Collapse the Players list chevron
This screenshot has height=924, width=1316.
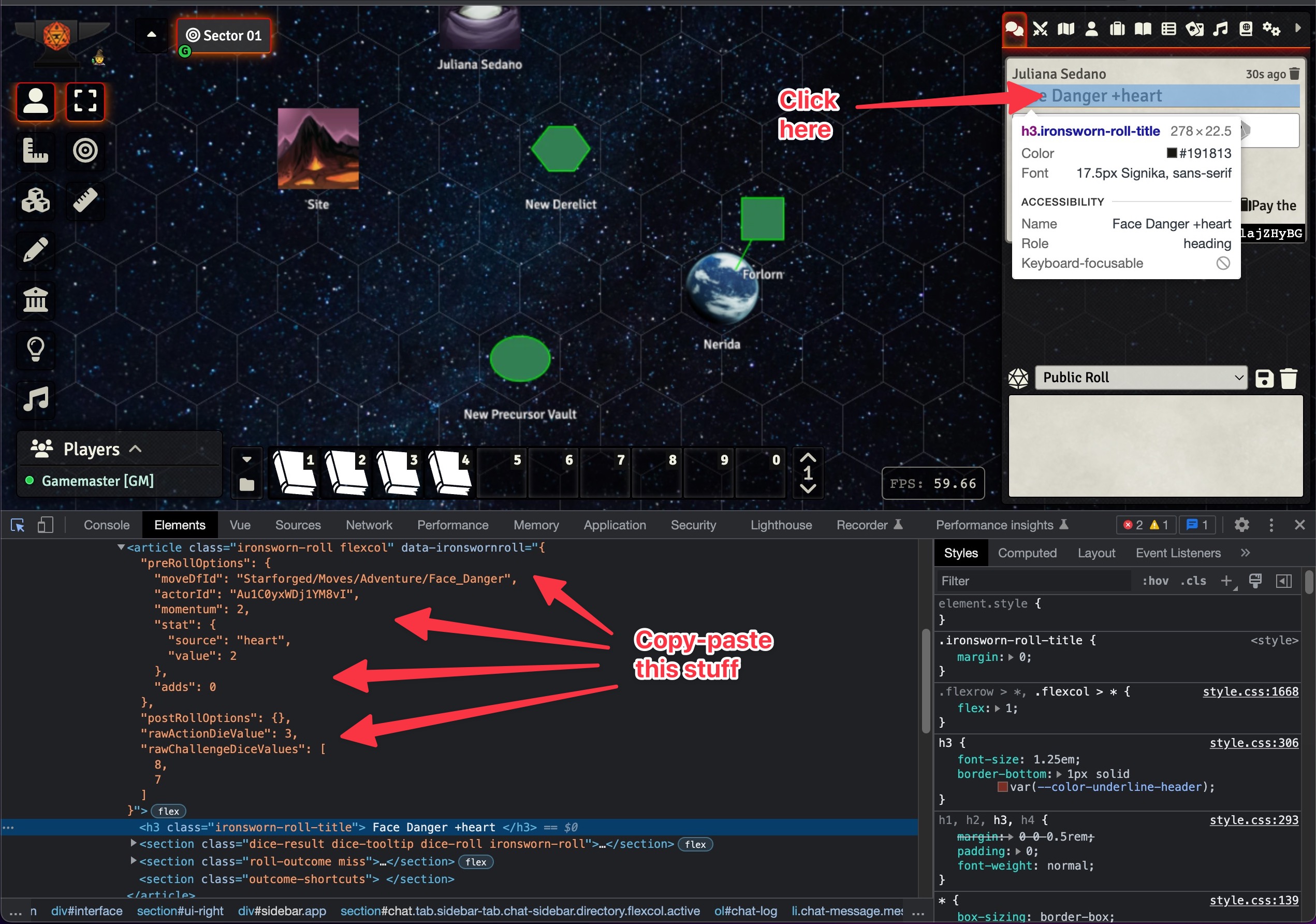(x=135, y=449)
